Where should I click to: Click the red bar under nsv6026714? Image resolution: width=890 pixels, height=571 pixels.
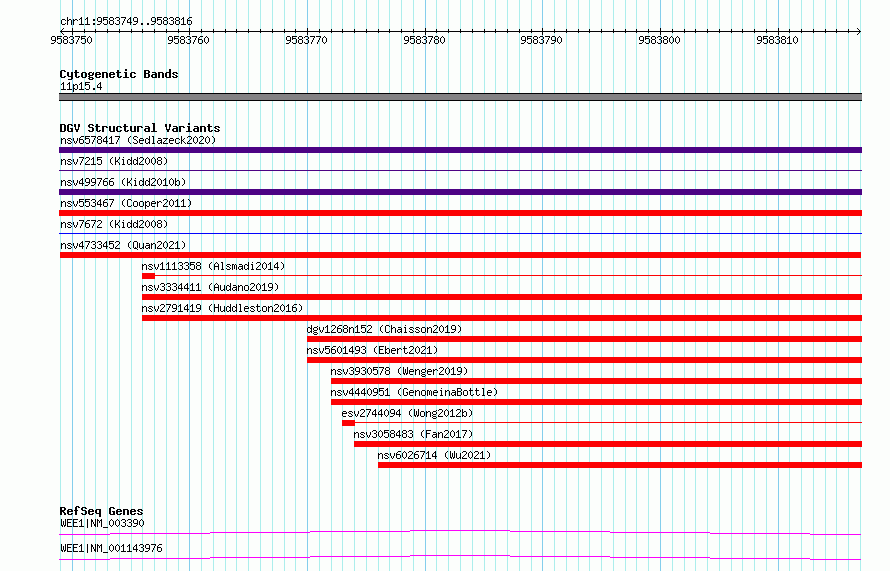620,465
